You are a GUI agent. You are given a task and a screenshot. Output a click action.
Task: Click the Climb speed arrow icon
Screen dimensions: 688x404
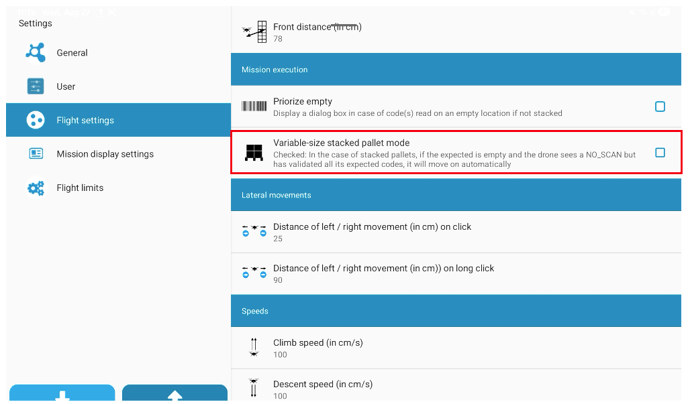tap(254, 347)
